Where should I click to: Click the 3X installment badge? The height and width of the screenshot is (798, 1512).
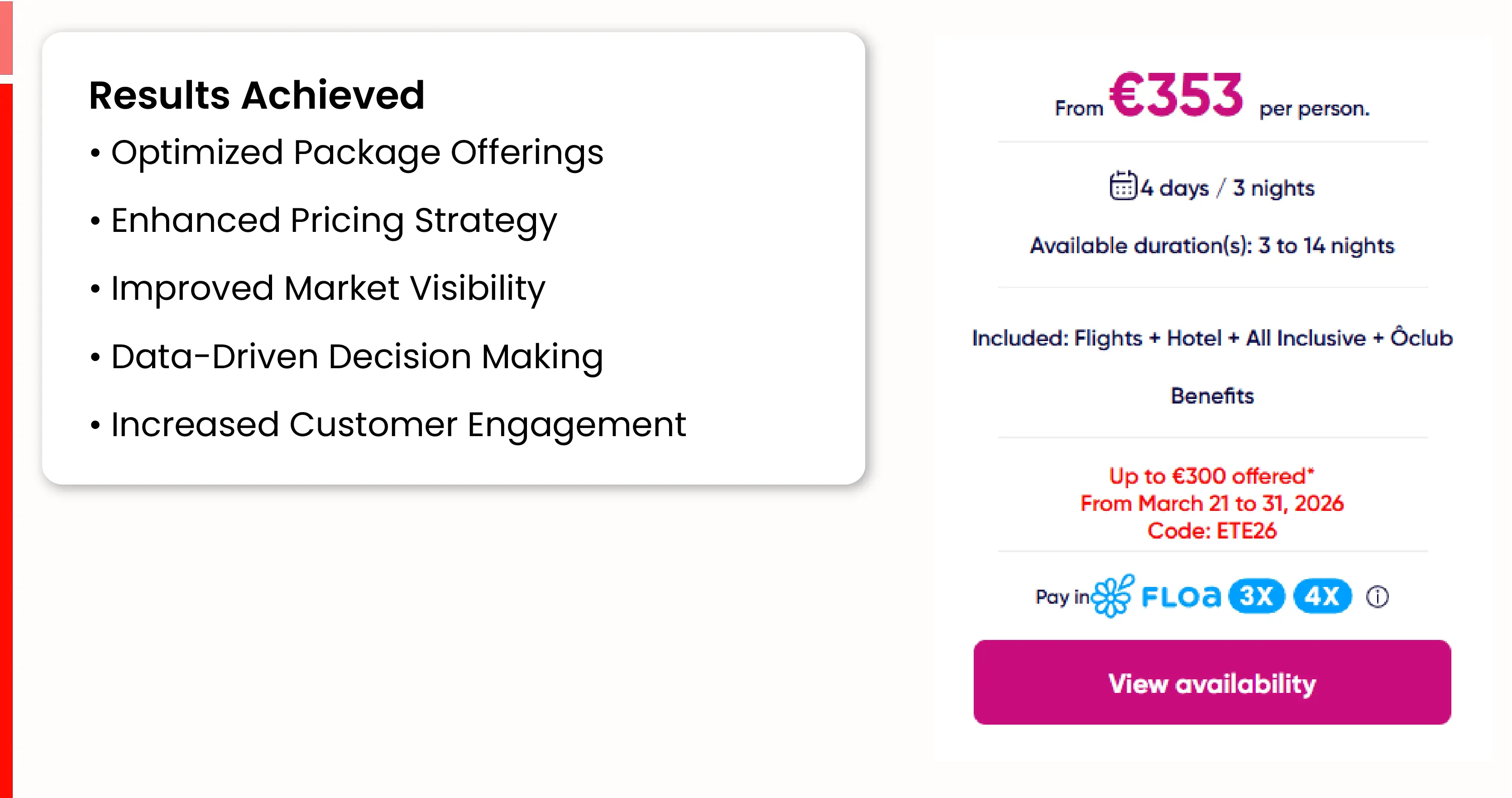[x=1256, y=596]
